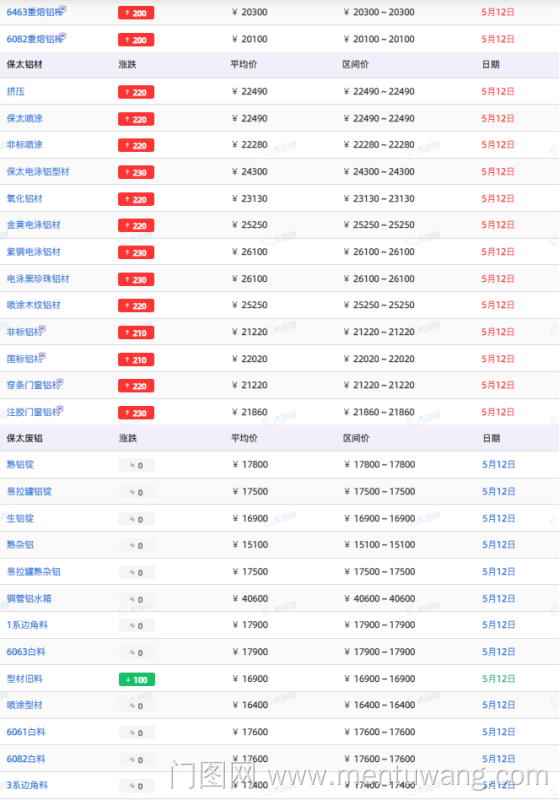Click the trend icon next to 非标铝棒

(x=42, y=329)
